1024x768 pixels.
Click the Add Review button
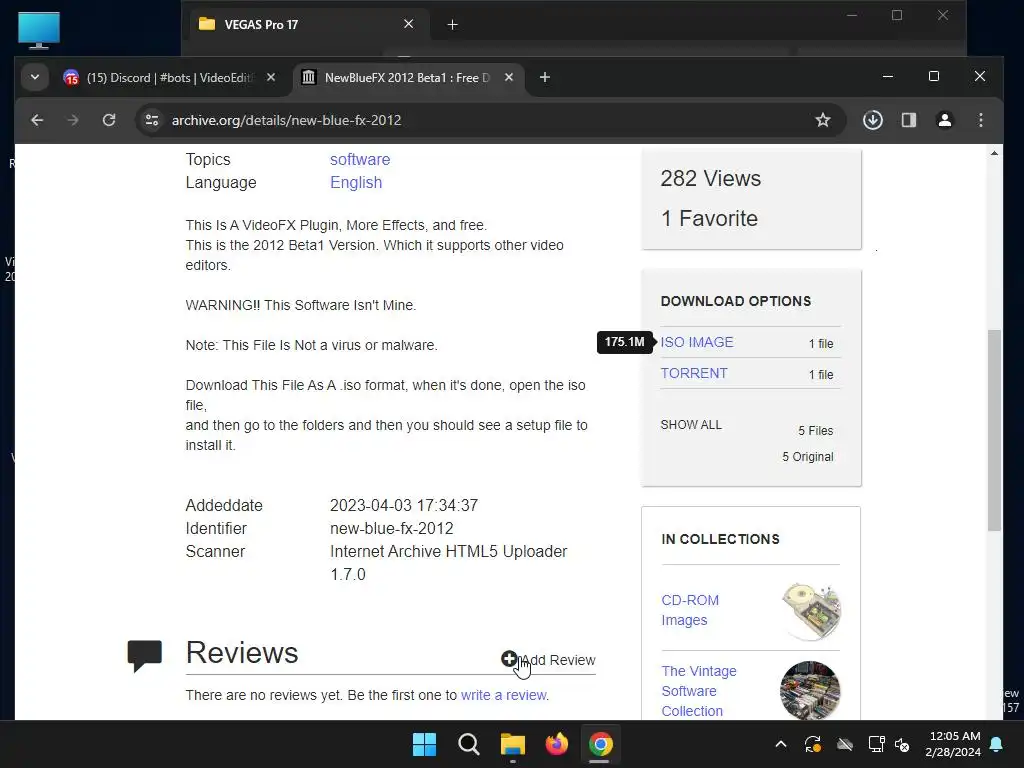tap(549, 660)
